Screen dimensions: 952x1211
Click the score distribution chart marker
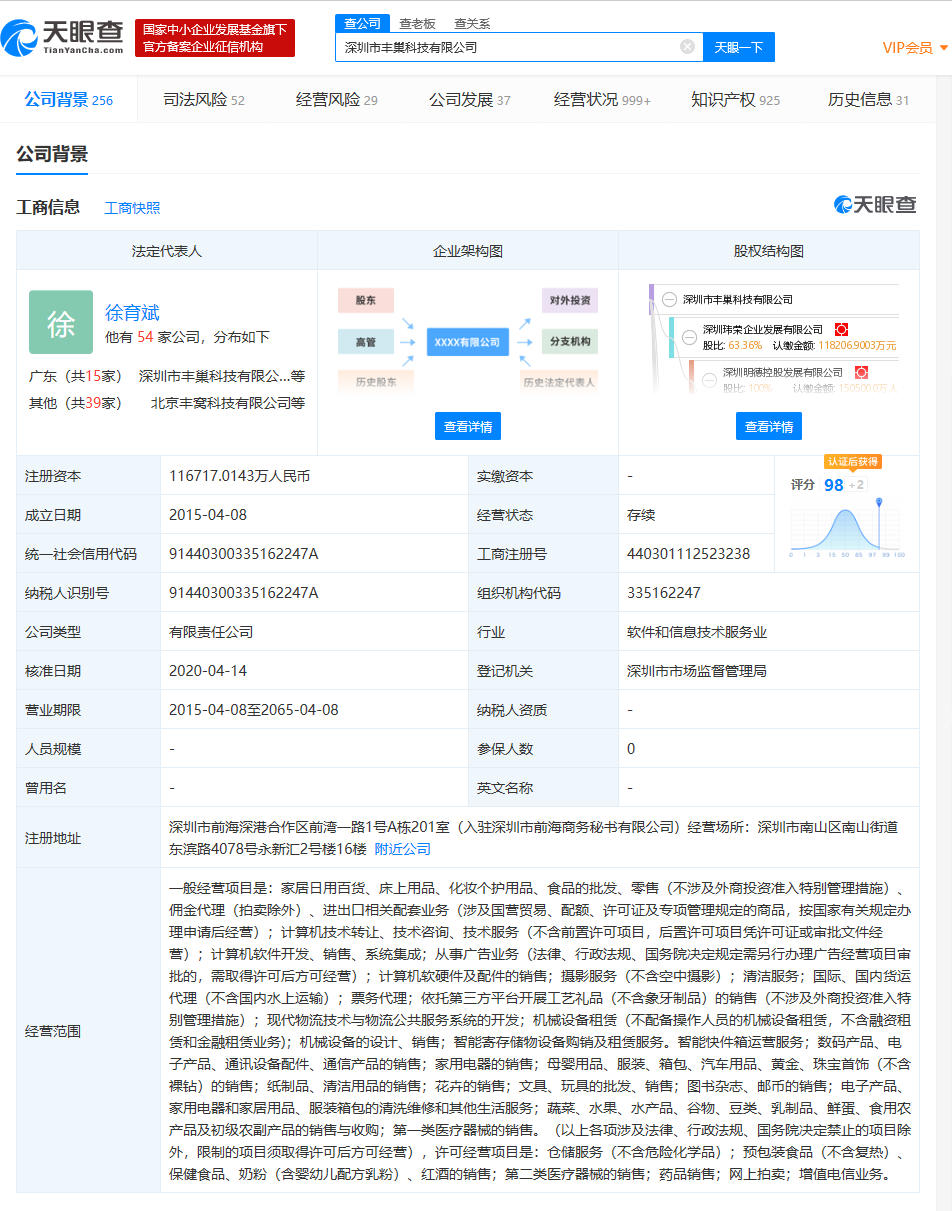879,499
